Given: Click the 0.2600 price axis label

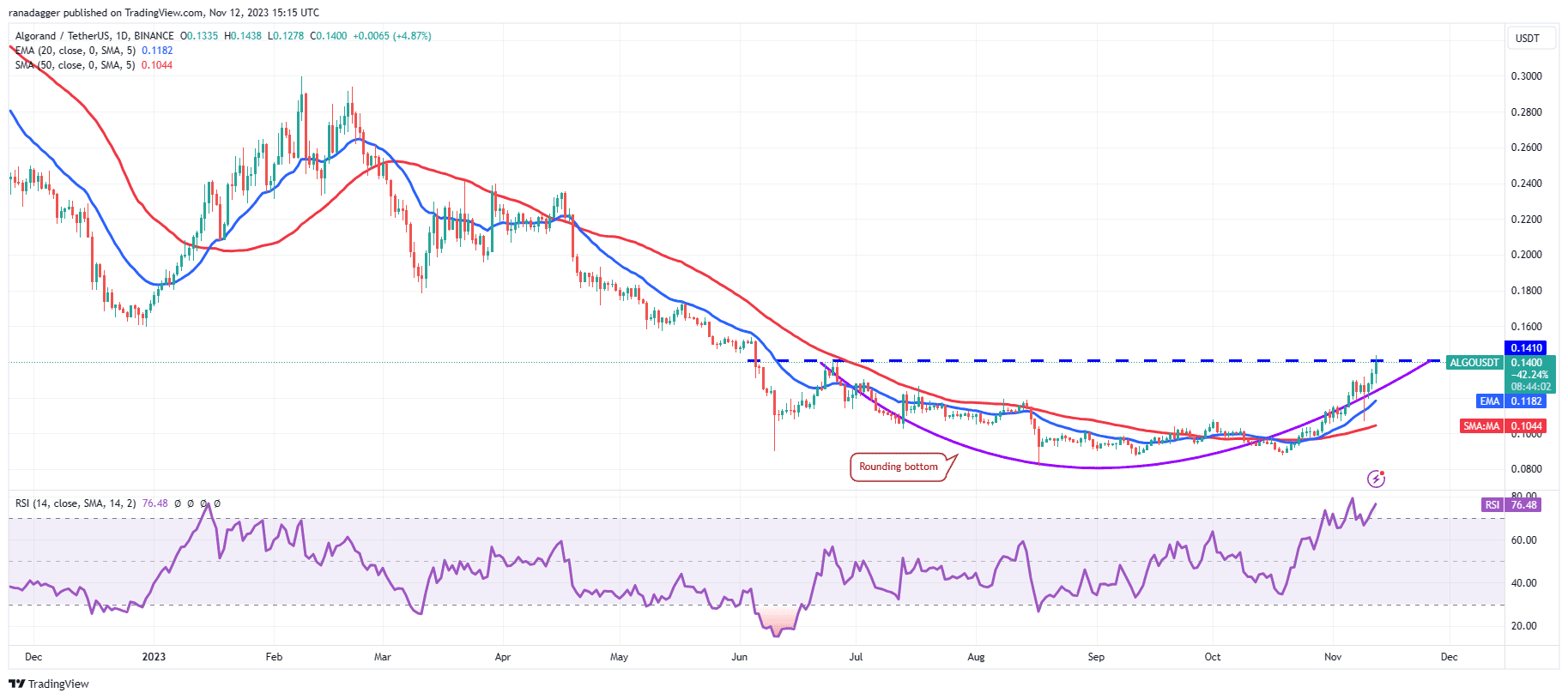Looking at the screenshot, I should click(1526, 148).
